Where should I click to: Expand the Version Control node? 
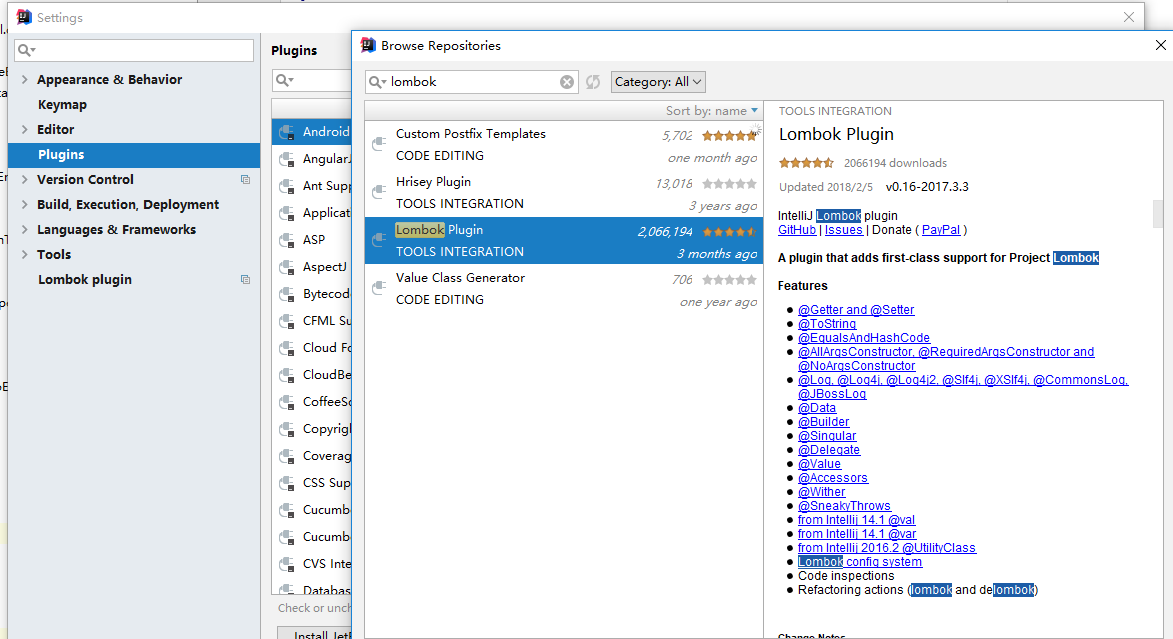click(25, 180)
